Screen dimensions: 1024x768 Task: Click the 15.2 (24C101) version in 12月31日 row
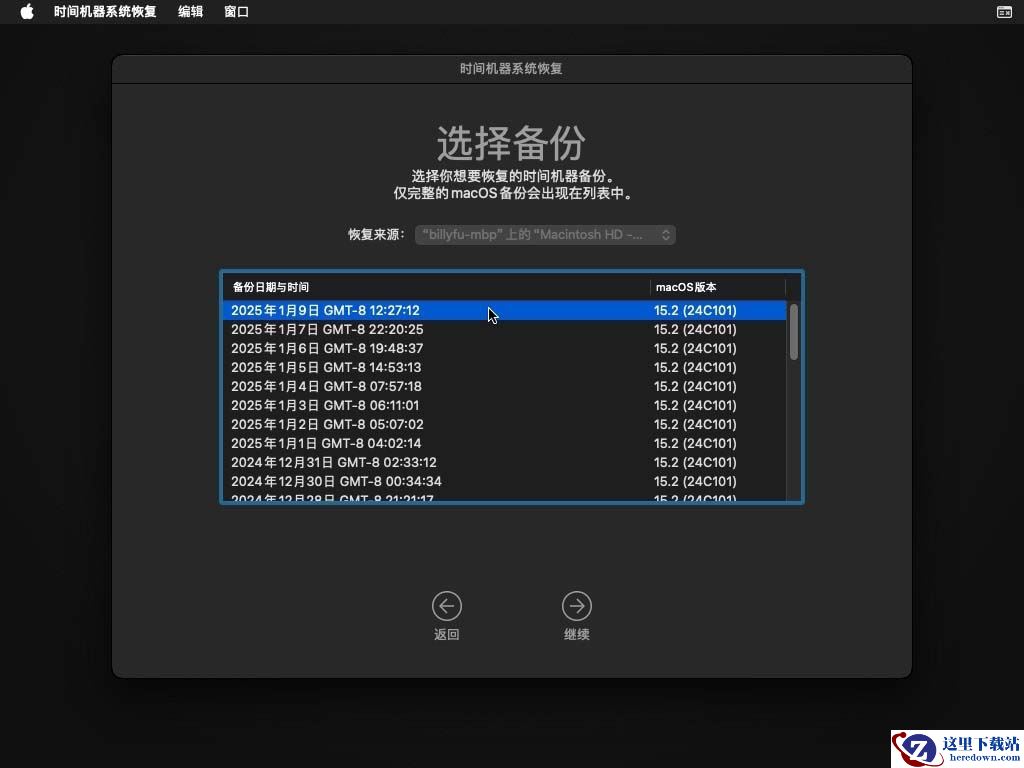pos(695,462)
